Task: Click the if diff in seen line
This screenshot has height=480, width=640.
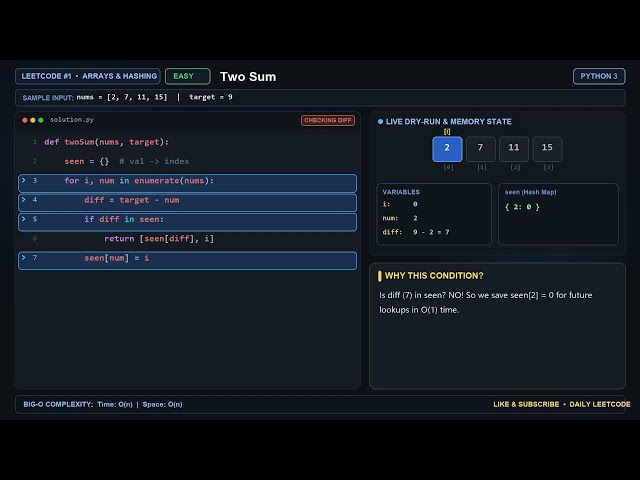Action: click(187, 222)
